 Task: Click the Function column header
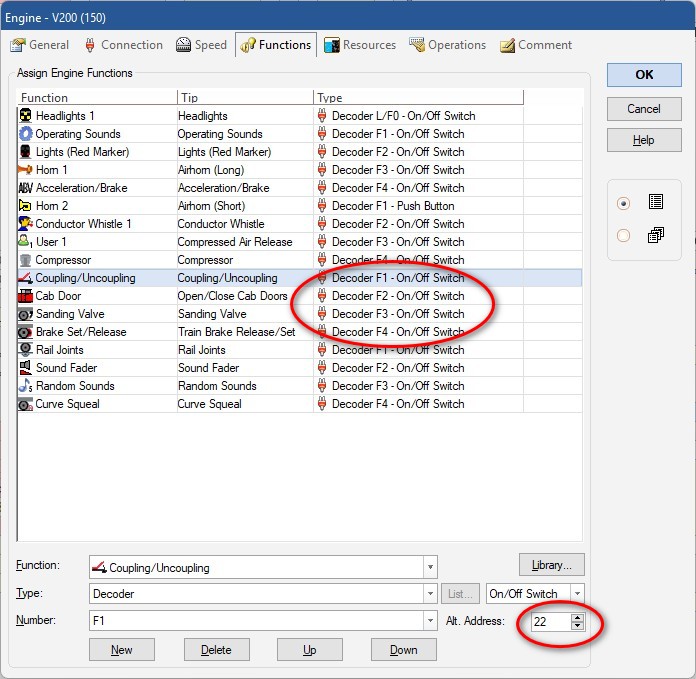click(97, 98)
